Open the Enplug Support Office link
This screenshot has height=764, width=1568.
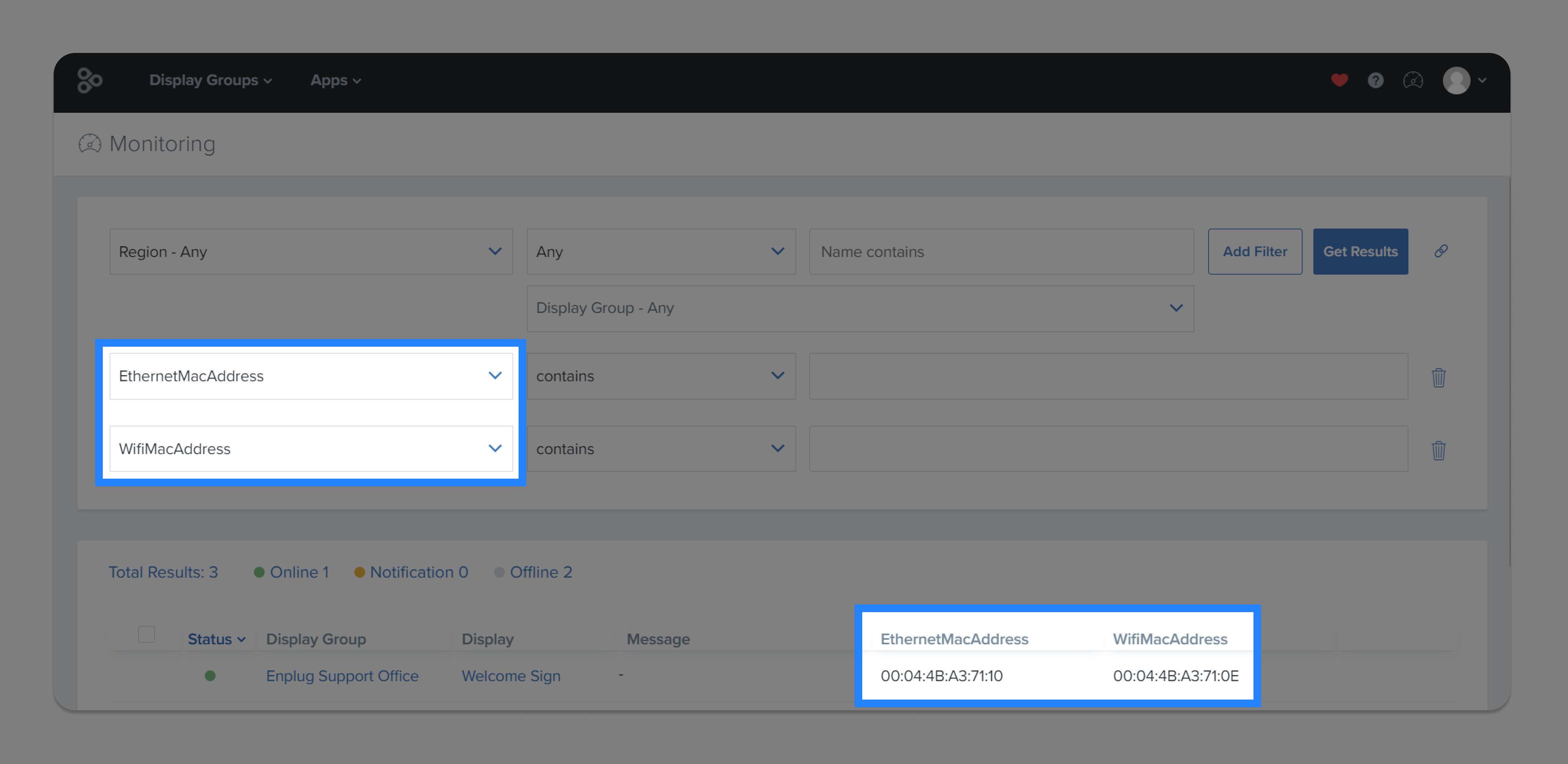(x=342, y=676)
